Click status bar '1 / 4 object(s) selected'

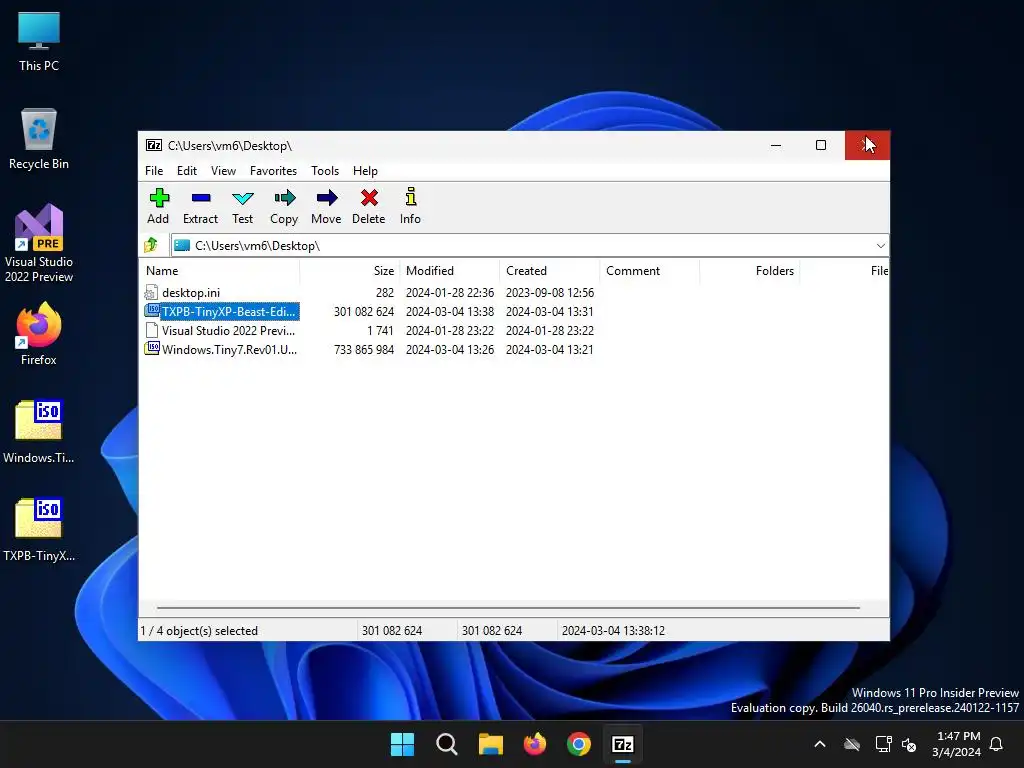pos(199,631)
